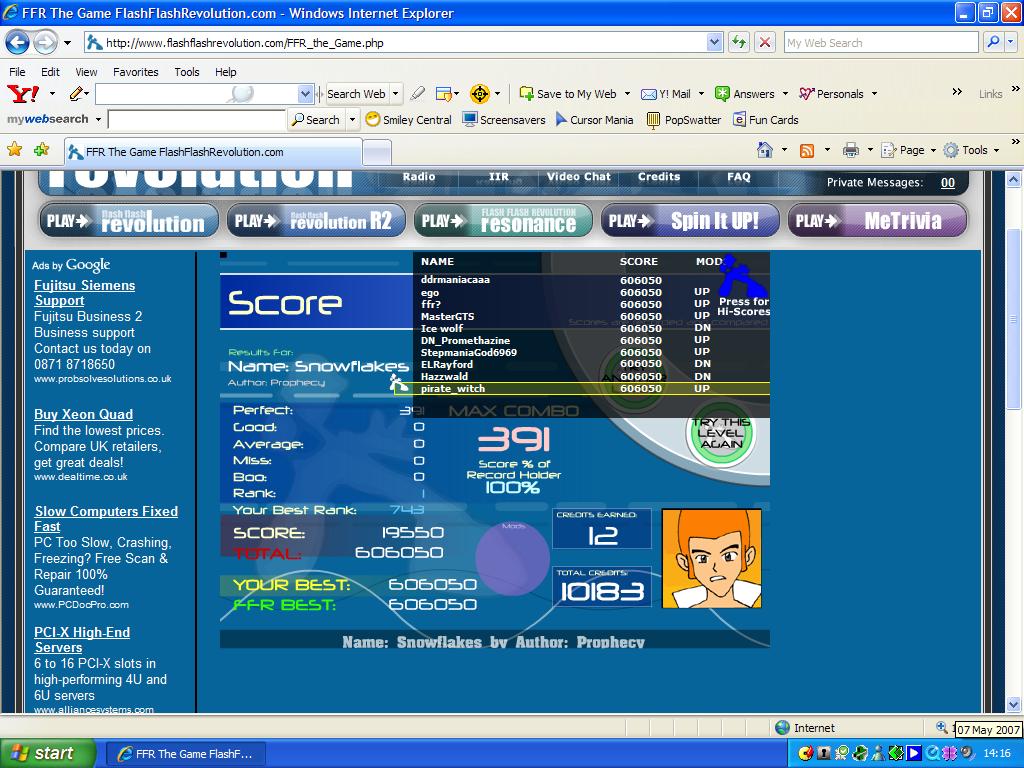Click Play Spin It UP! button
This screenshot has height=768, width=1024.
point(690,221)
